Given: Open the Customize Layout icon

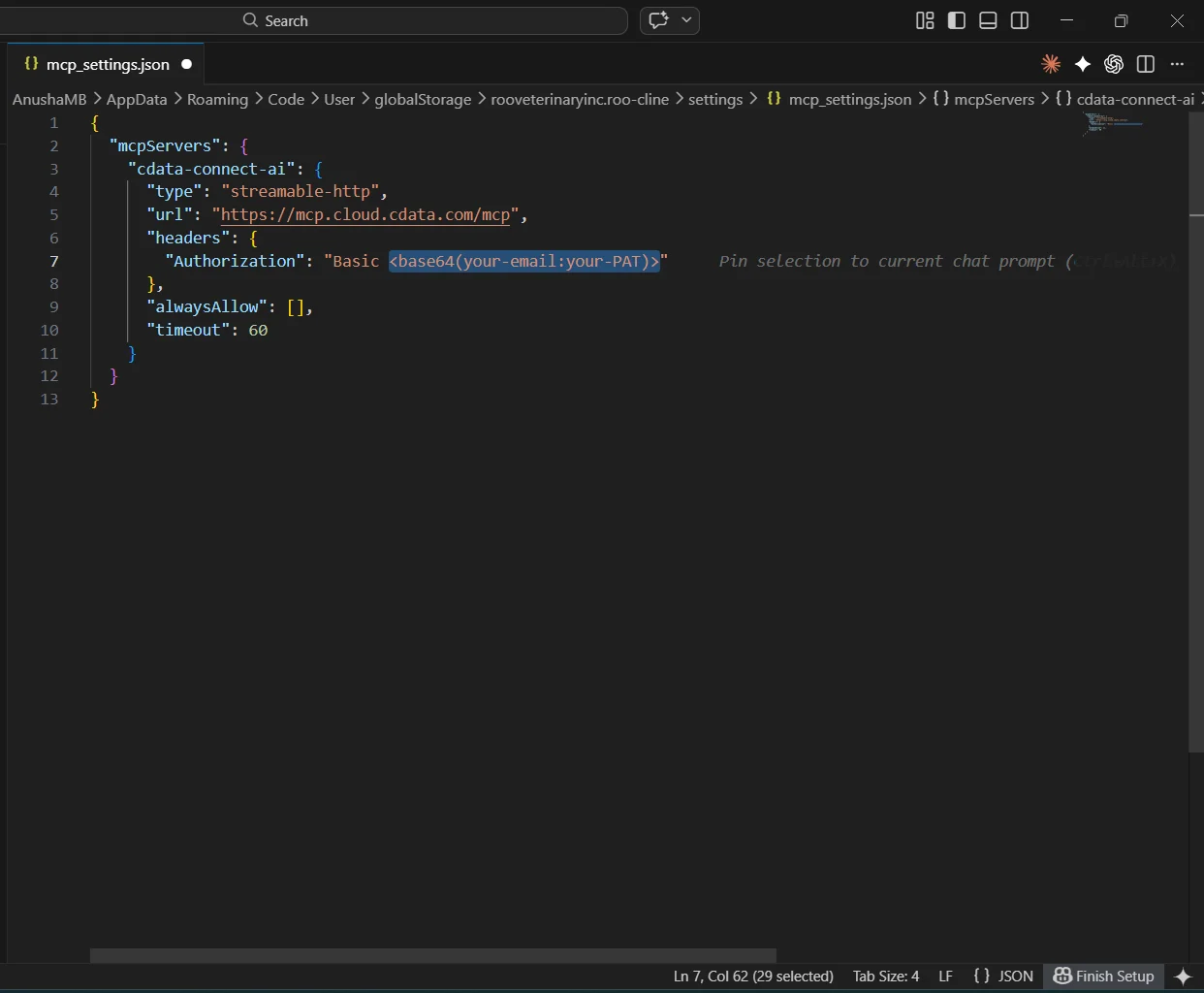Looking at the screenshot, I should (x=925, y=20).
